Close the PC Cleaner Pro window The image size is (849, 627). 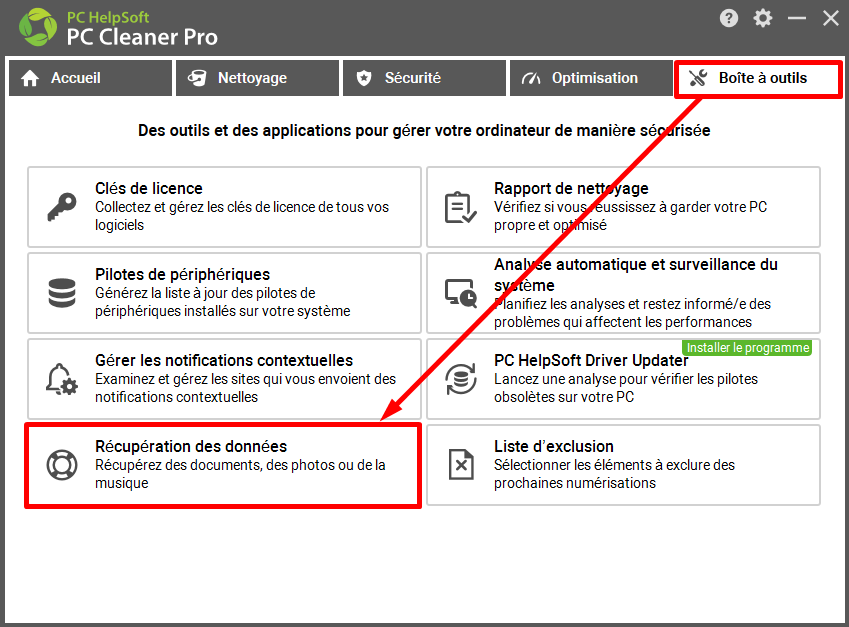pos(831,18)
